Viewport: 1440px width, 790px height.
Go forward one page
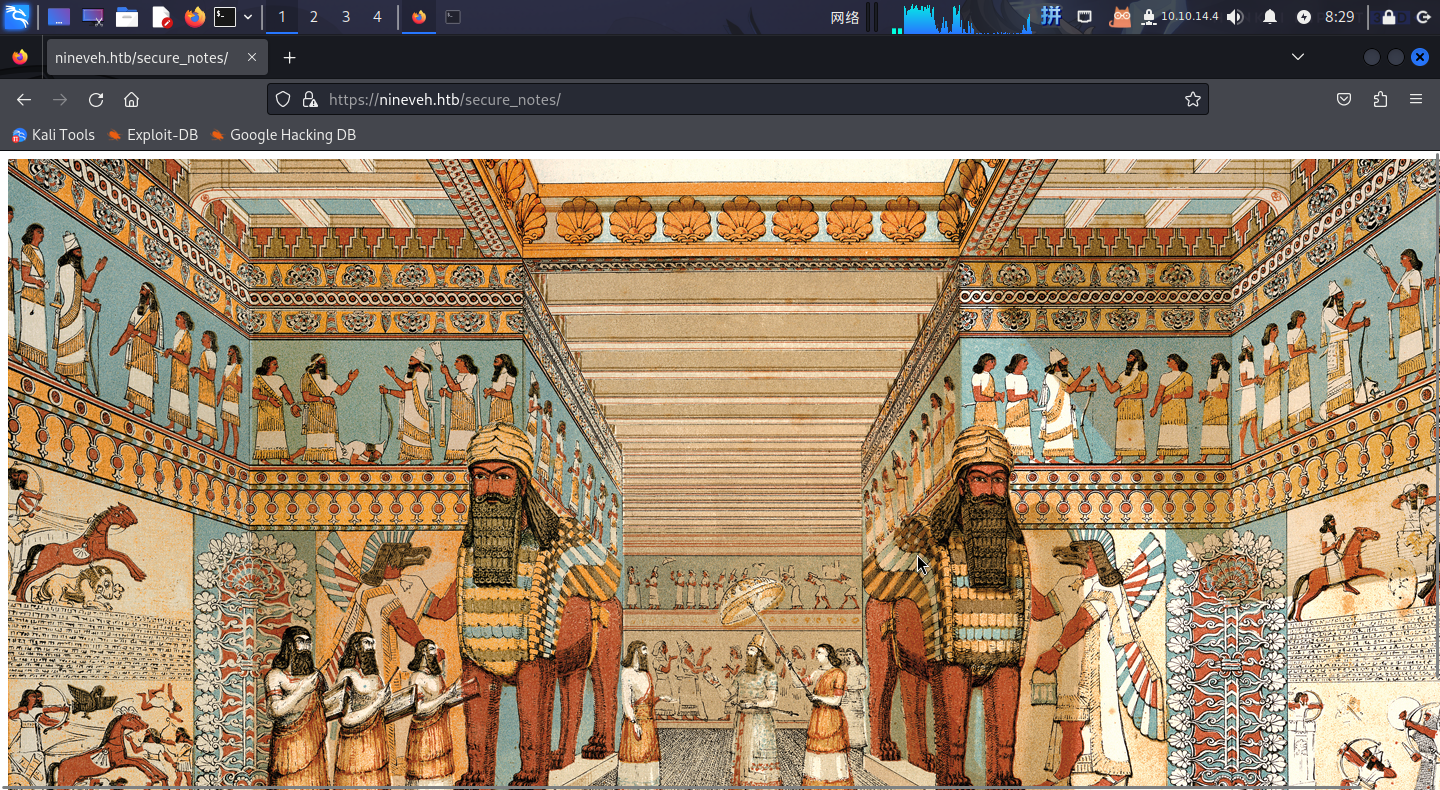pyautogui.click(x=60, y=99)
